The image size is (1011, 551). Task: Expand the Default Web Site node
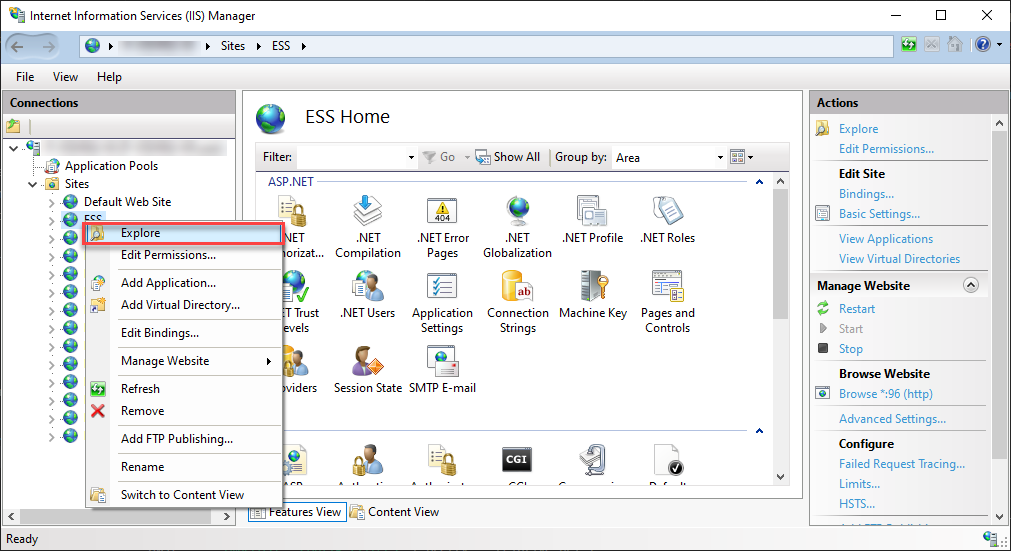tap(52, 202)
